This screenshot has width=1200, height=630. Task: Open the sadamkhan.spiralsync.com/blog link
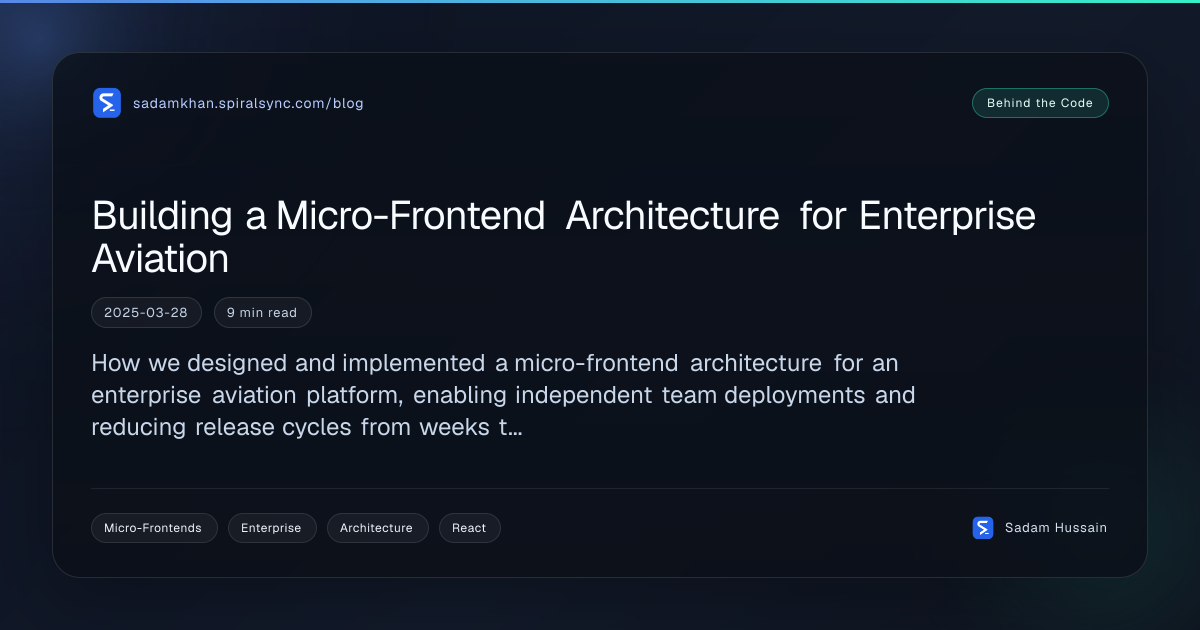point(248,103)
